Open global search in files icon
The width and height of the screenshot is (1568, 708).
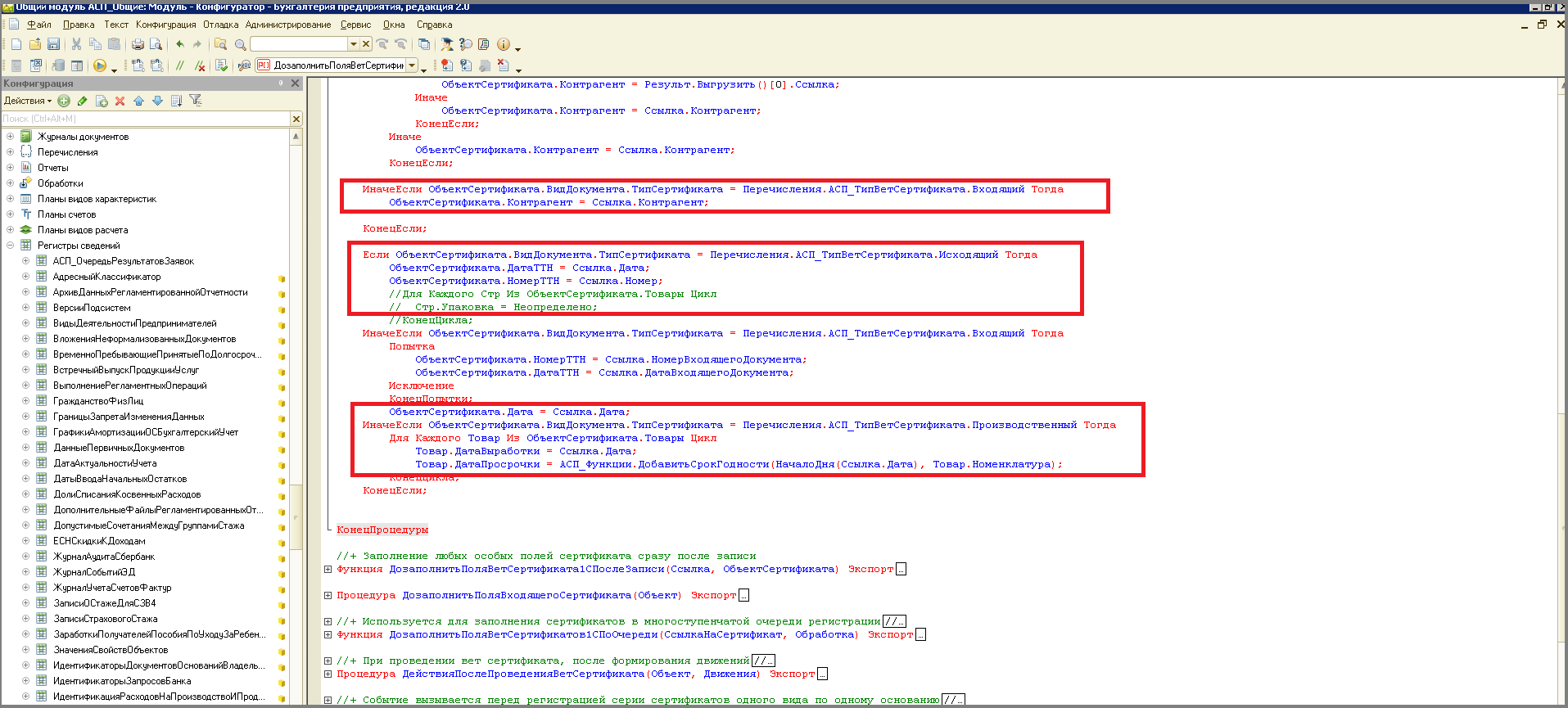(x=220, y=44)
